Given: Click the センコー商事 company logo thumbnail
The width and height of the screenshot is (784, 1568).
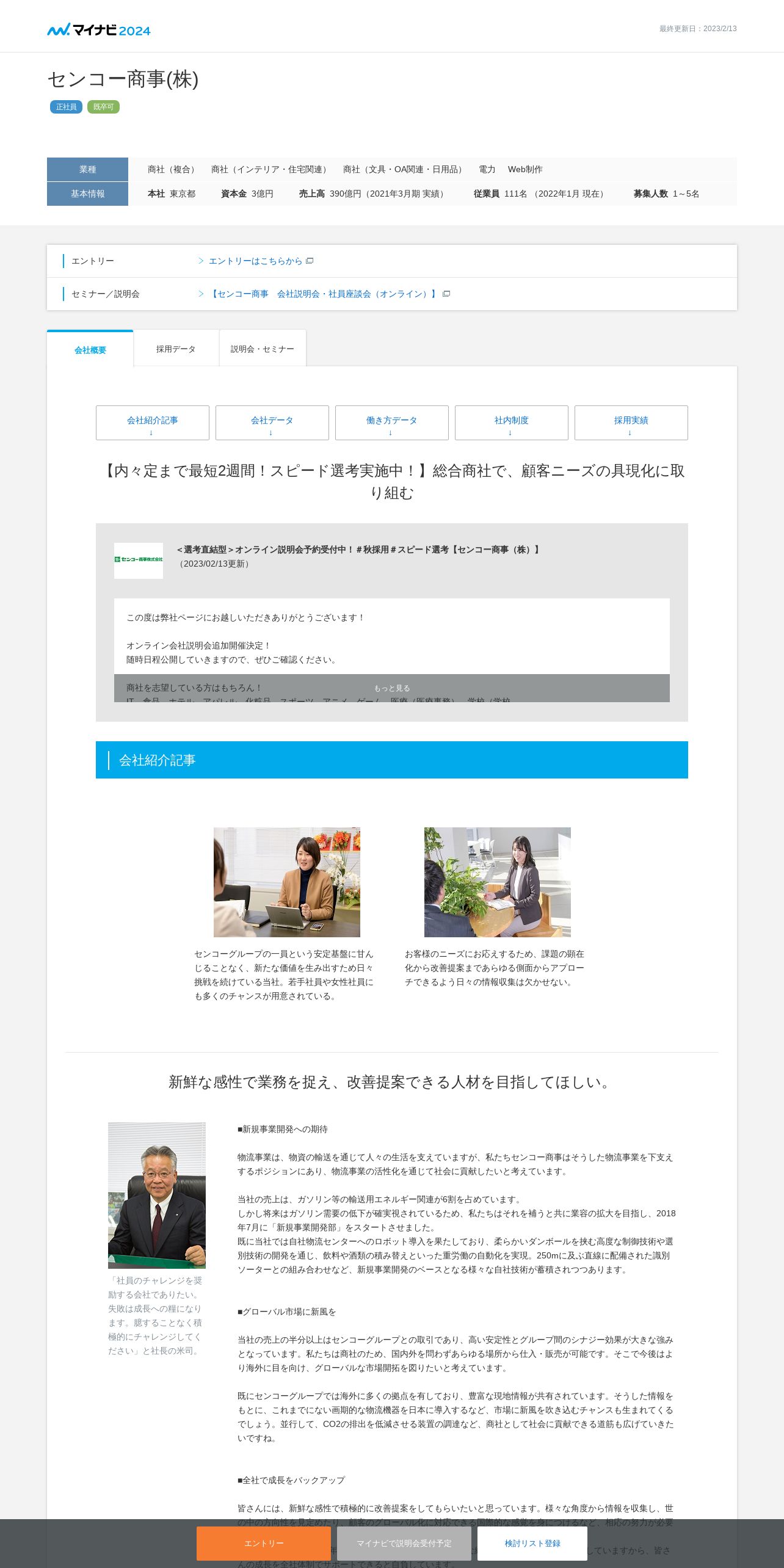Looking at the screenshot, I should click(x=139, y=560).
